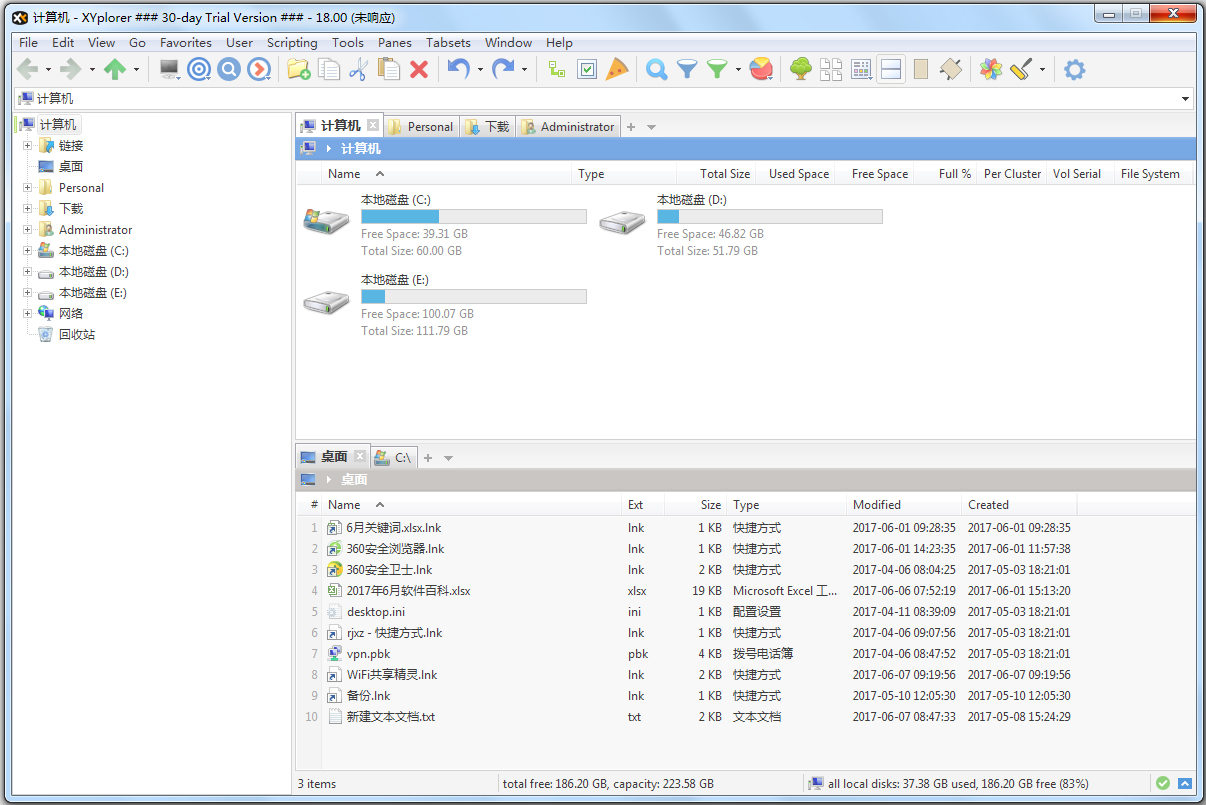Image resolution: width=1206 pixels, height=805 pixels.
Task: Toggle the blue Visual Filter funnel icon
Action: pos(687,69)
